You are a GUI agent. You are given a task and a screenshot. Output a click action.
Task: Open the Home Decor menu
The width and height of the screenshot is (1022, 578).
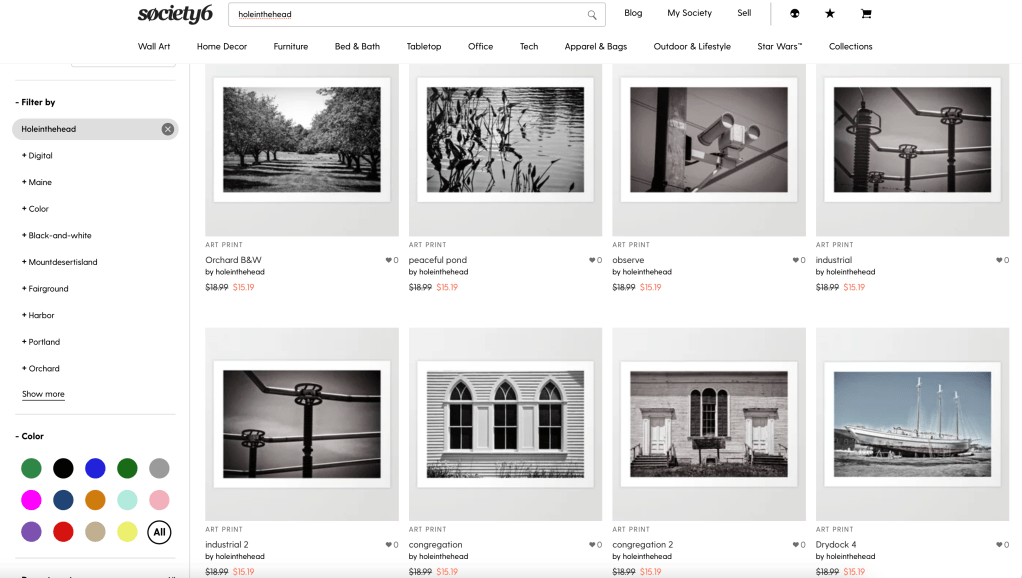(x=222, y=46)
